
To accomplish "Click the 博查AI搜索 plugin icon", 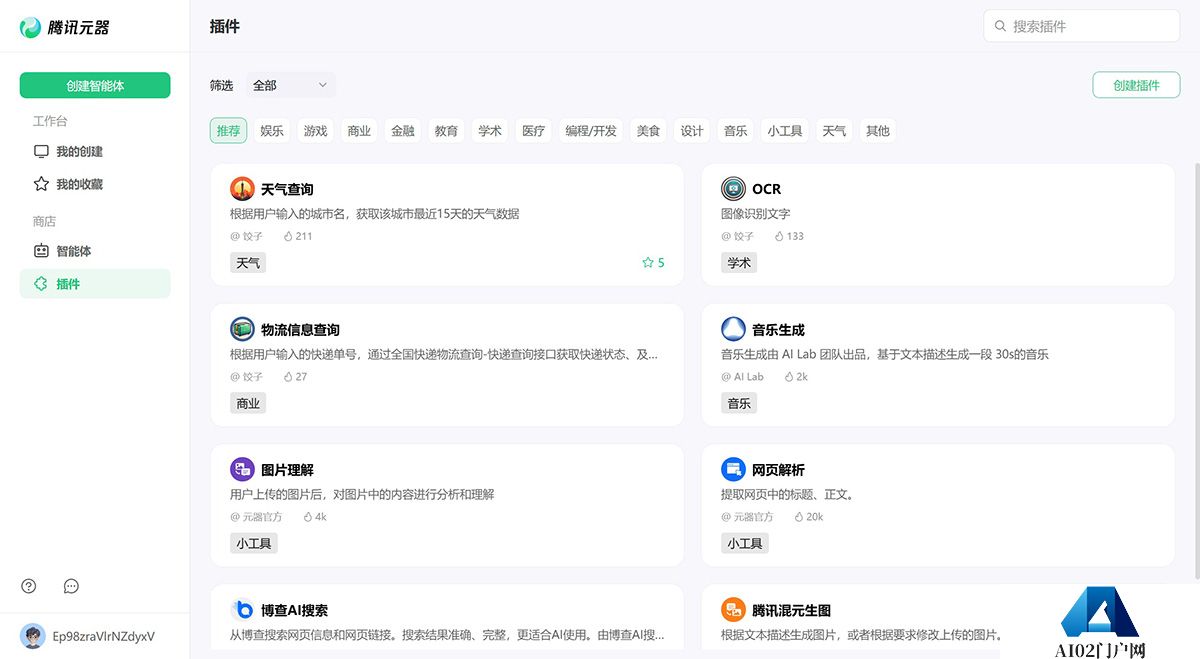I will [242, 610].
